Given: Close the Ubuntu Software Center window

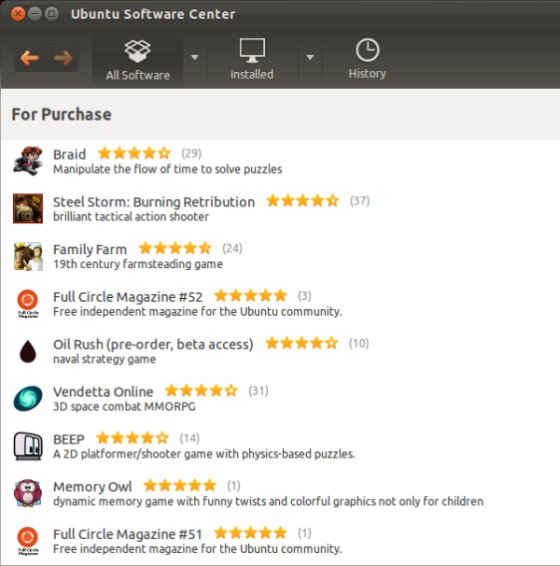Looking at the screenshot, I should click(18, 14).
